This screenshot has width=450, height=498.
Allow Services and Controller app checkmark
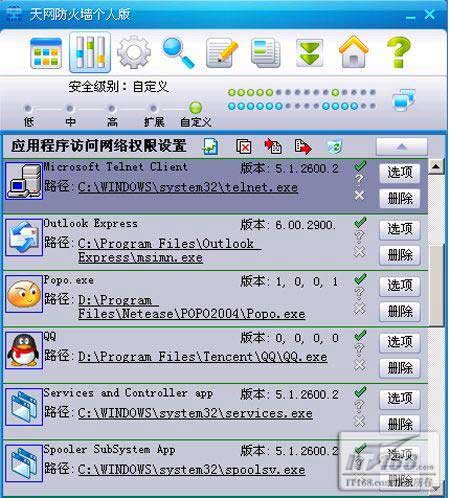pos(360,392)
